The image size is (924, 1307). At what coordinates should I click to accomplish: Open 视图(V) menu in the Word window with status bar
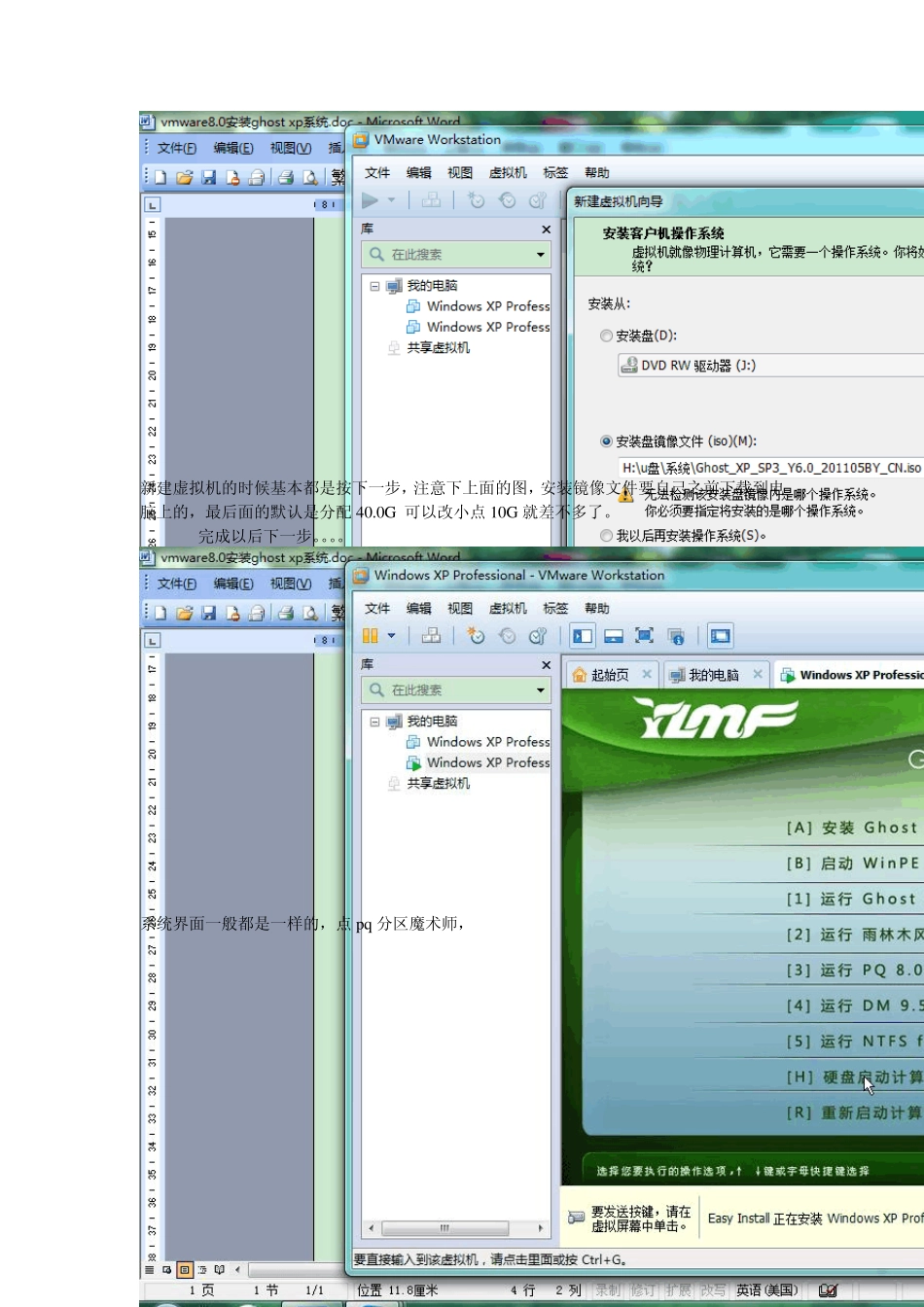click(x=291, y=583)
